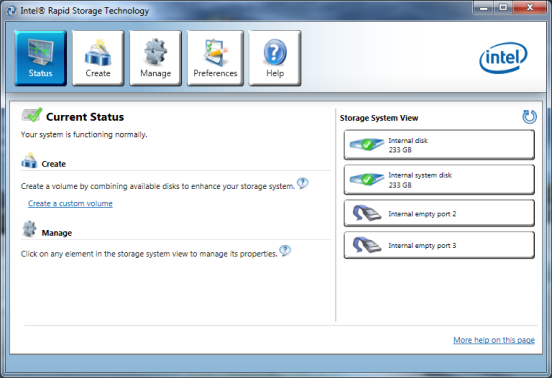Click the Current Status checkmark icon
This screenshot has width=552, height=378.
32,115
